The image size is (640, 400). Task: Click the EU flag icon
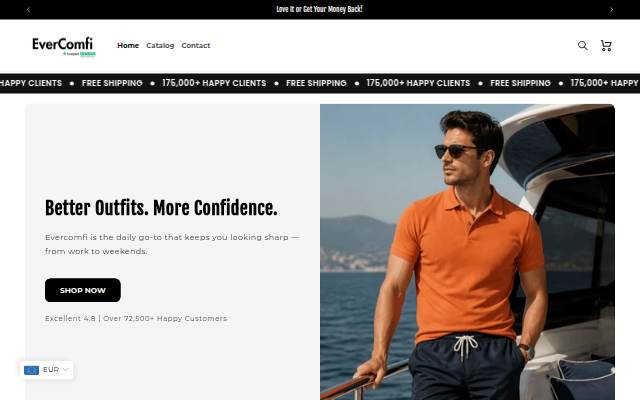[x=31, y=370]
